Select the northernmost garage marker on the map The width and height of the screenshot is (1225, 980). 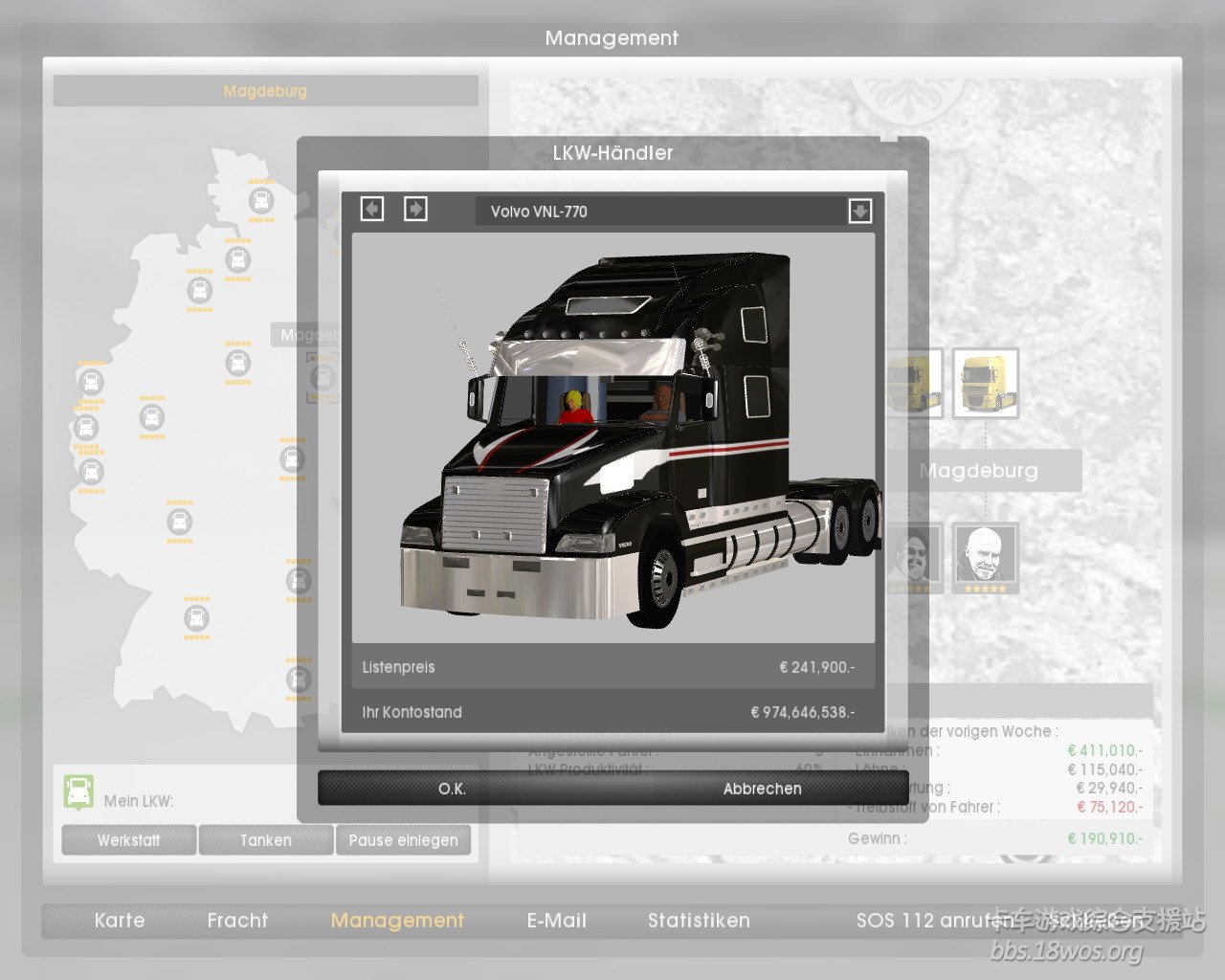pos(261,201)
